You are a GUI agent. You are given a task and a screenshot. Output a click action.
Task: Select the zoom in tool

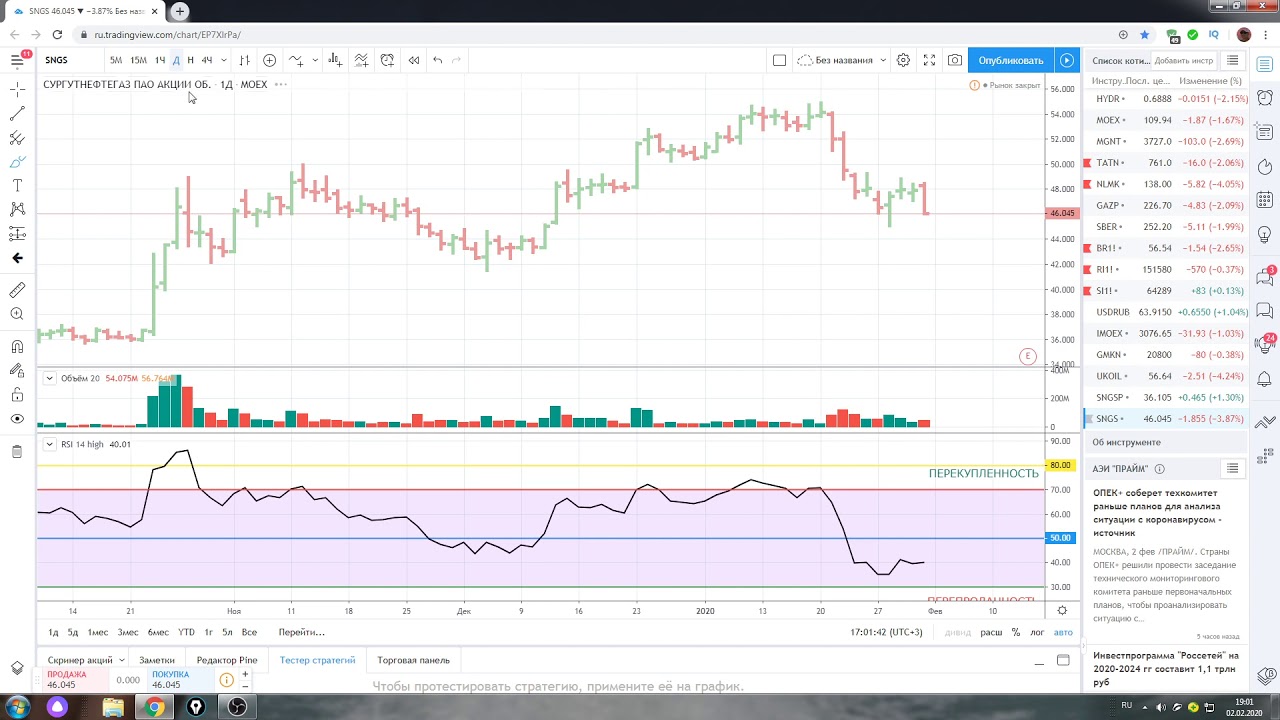coord(17,314)
